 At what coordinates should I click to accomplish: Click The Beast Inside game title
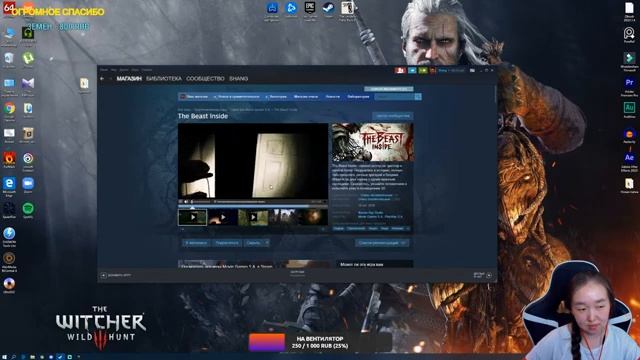point(203,116)
